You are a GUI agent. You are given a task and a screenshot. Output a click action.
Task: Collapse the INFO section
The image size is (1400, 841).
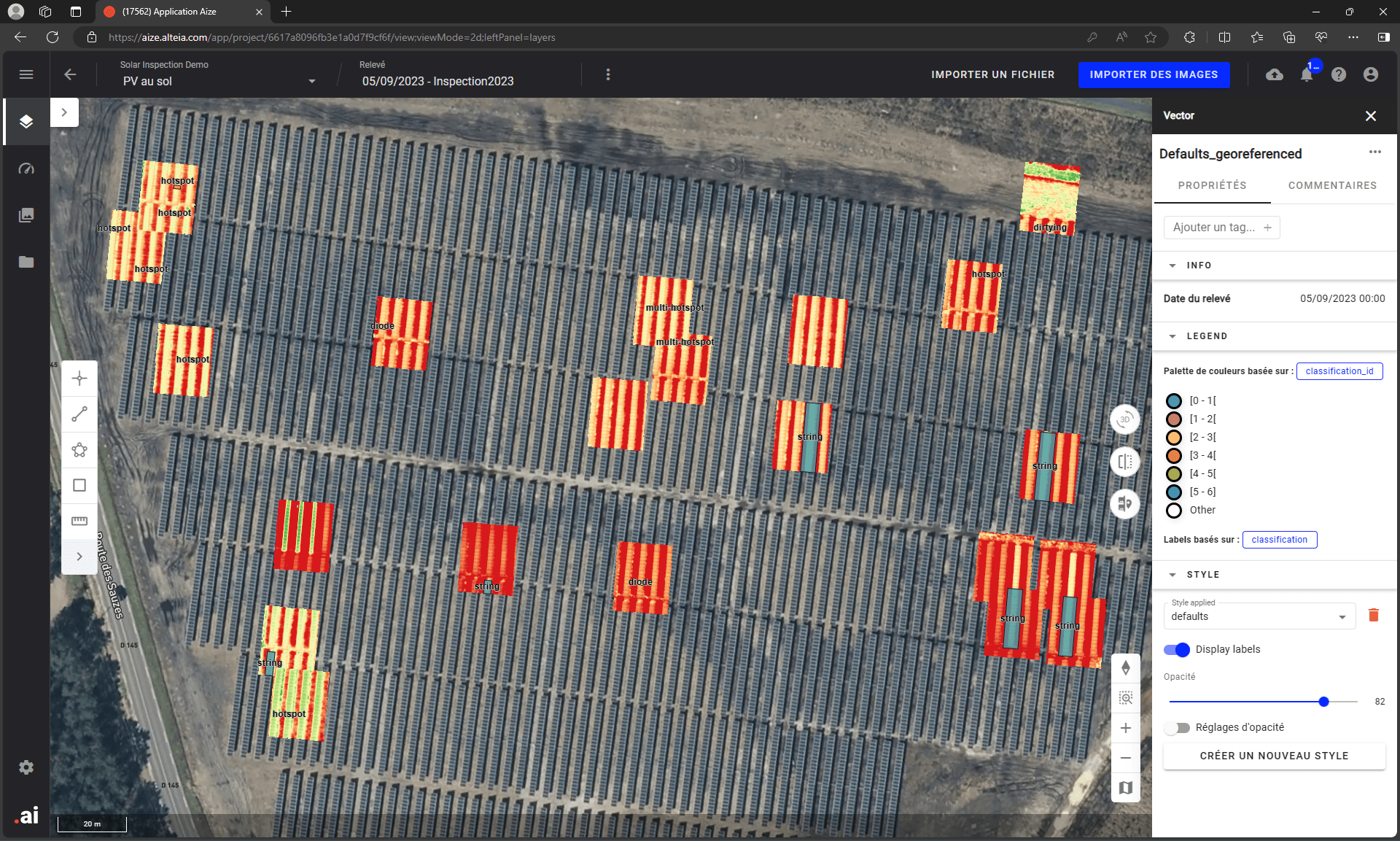[1172, 265]
